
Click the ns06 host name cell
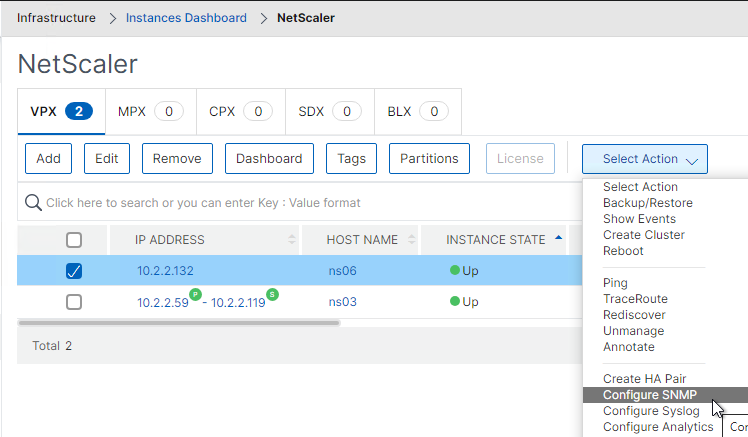pos(343,271)
